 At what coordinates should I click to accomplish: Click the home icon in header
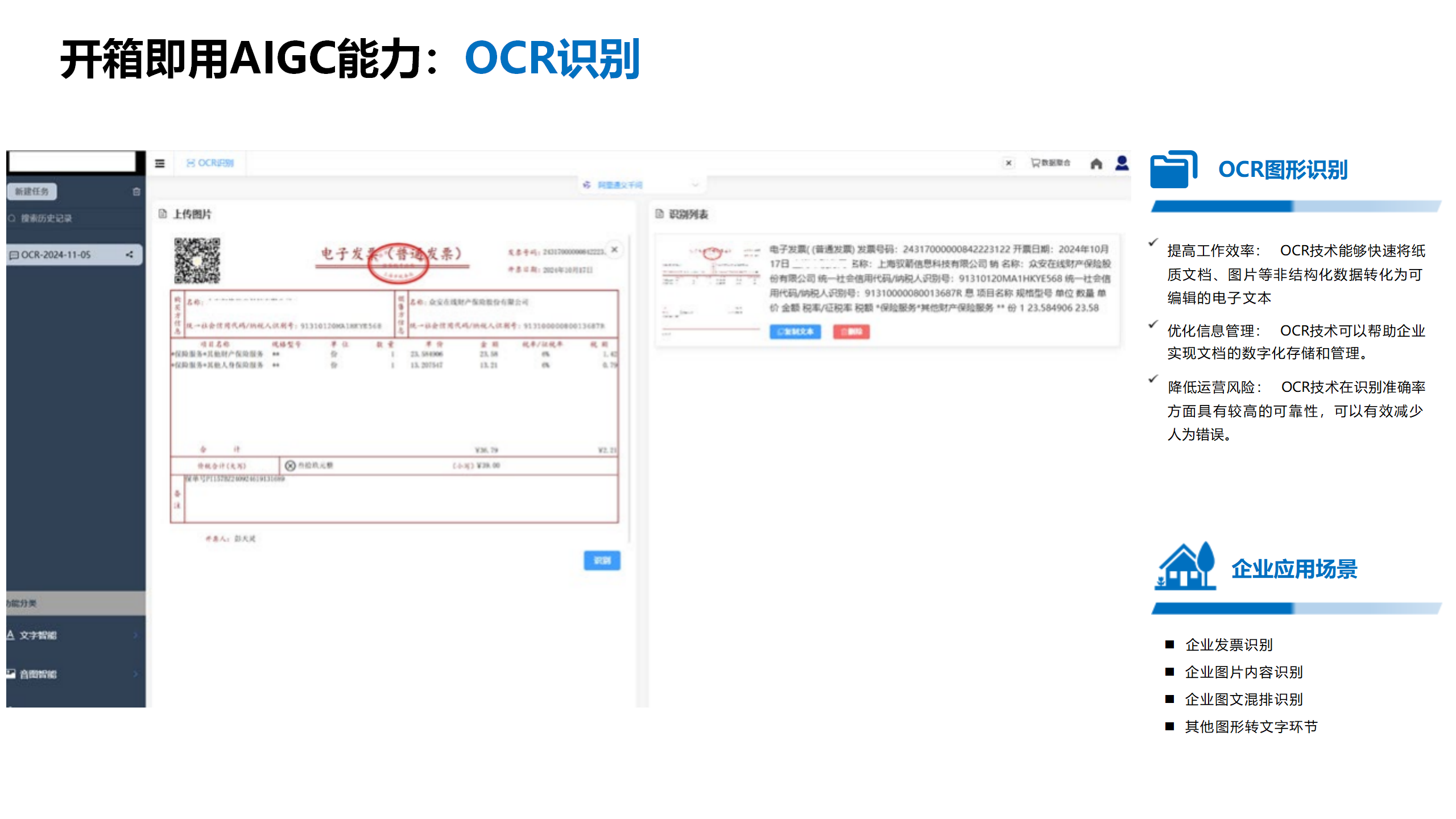pos(1096,164)
